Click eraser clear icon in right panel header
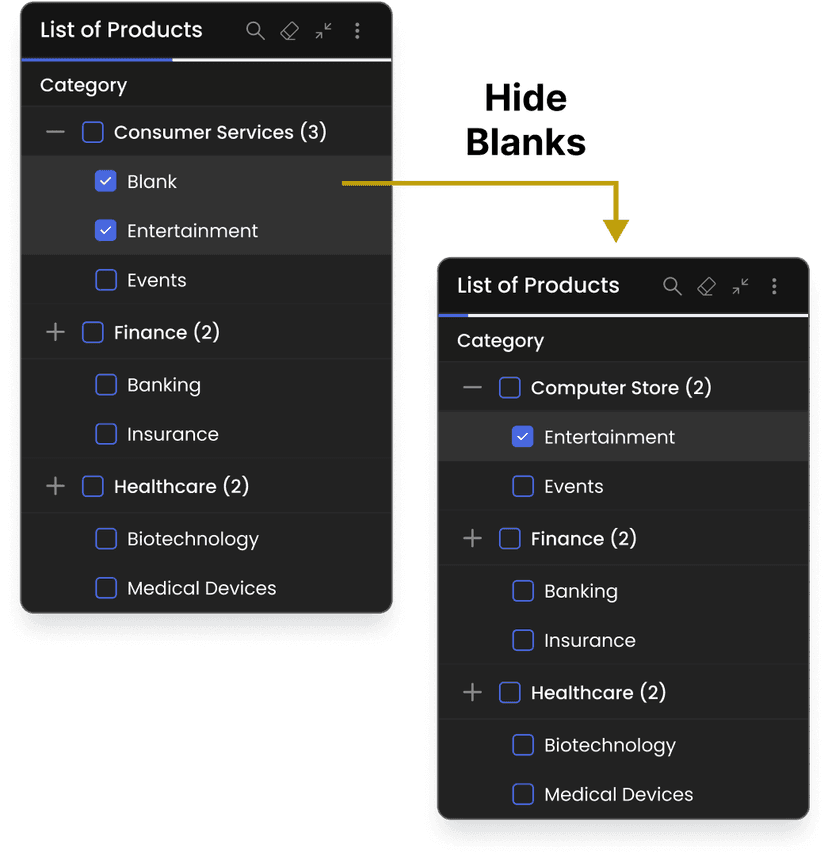This screenshot has height=857, width=828. click(707, 287)
